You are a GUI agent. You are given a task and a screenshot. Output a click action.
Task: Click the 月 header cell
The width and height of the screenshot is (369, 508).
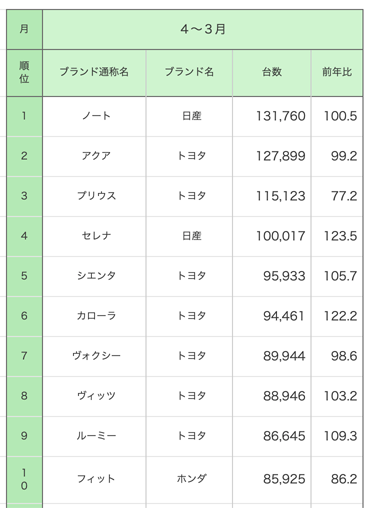click(x=24, y=29)
